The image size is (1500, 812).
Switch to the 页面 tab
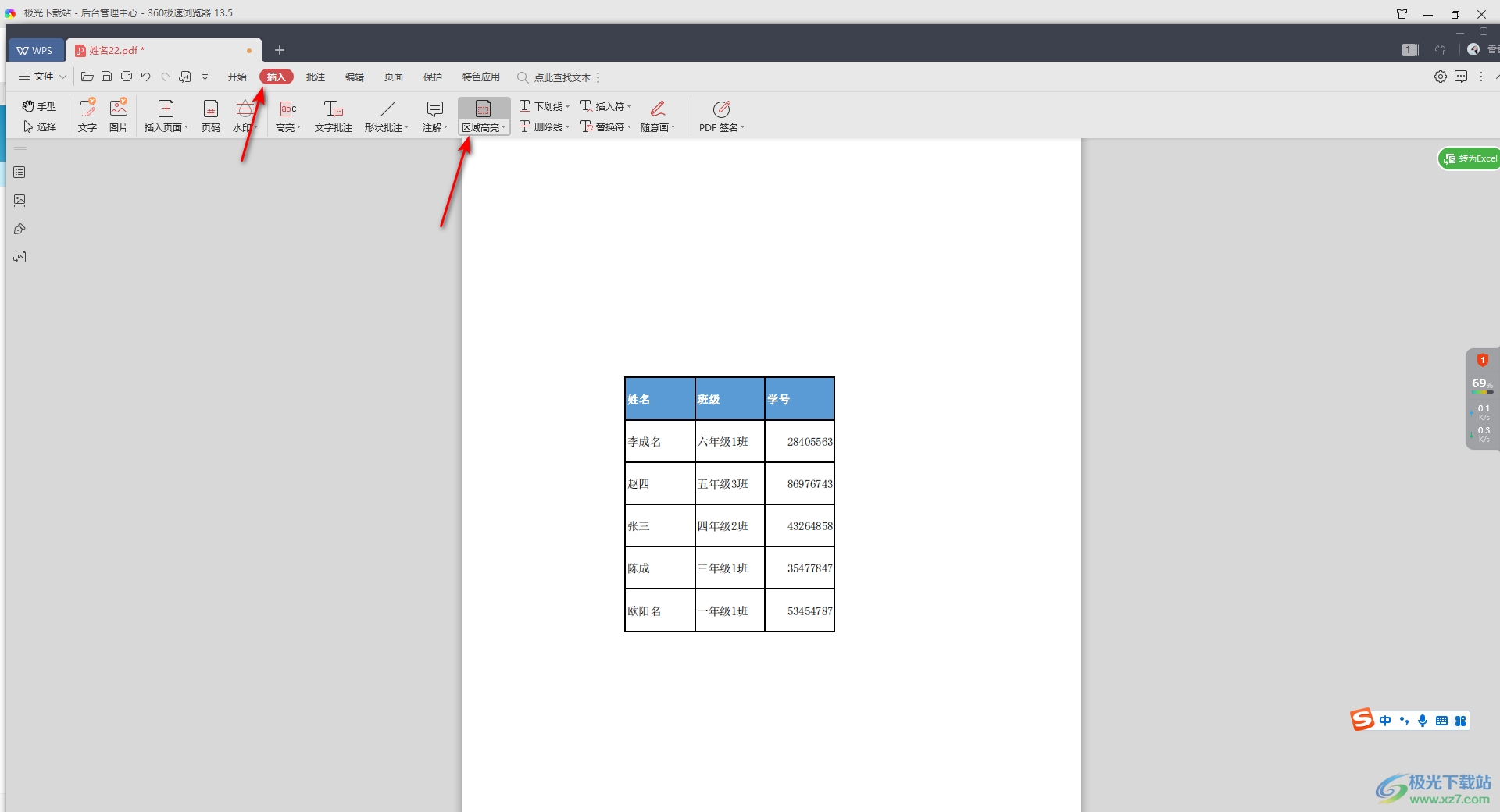394,77
